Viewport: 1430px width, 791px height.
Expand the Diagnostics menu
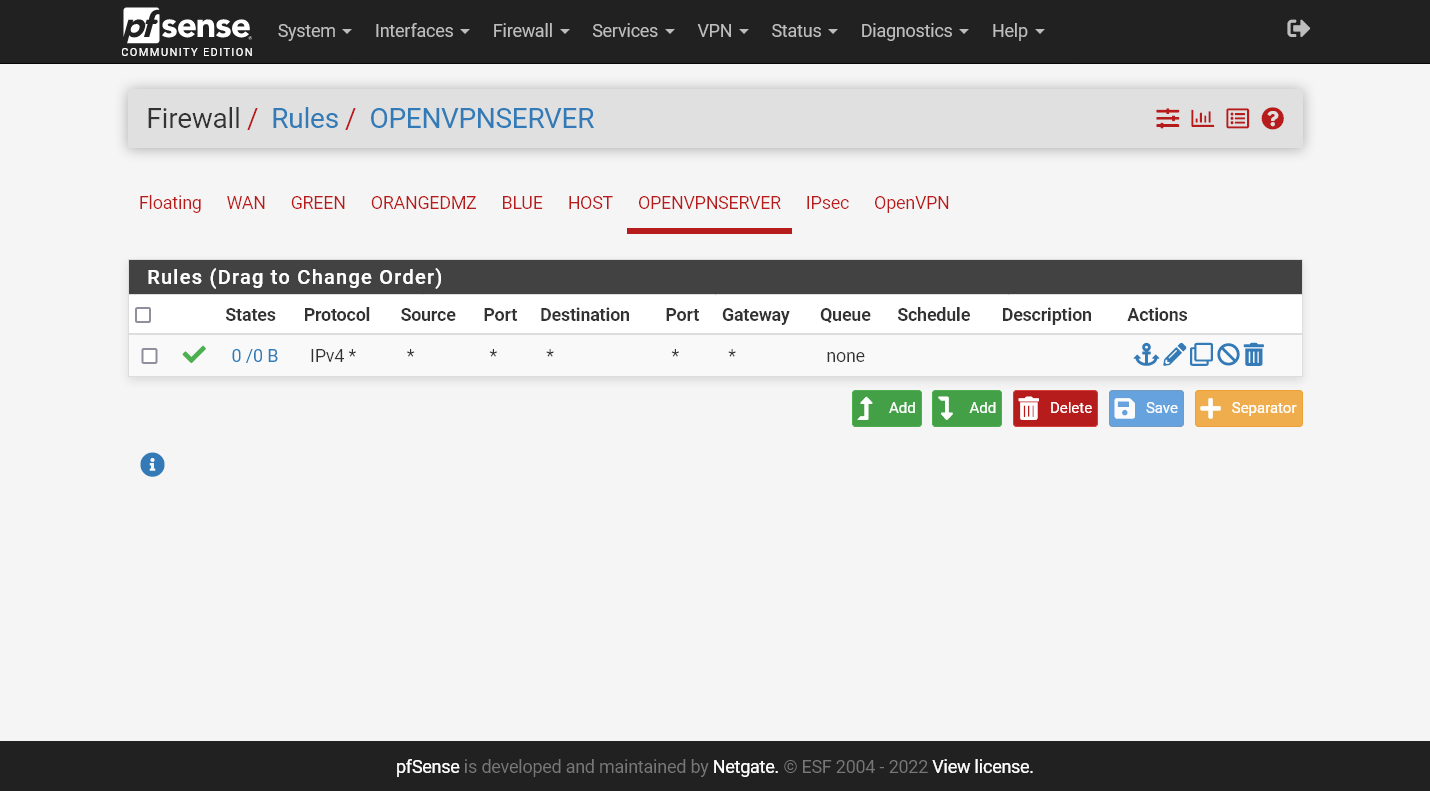[x=913, y=31]
